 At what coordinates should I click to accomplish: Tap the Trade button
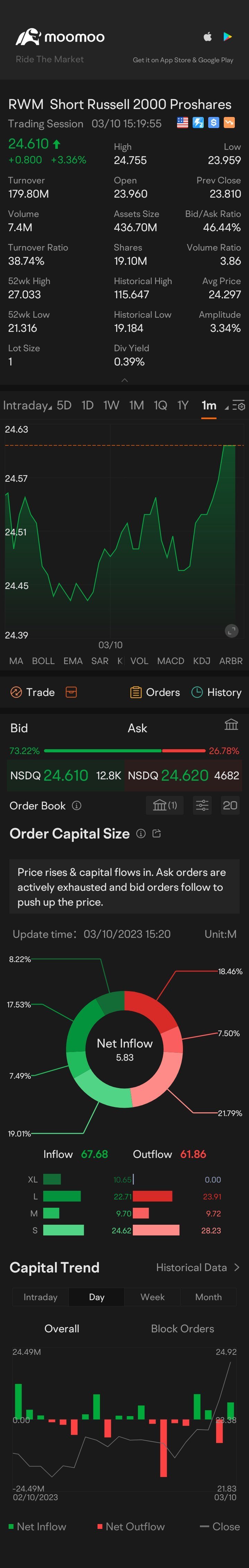(33, 692)
